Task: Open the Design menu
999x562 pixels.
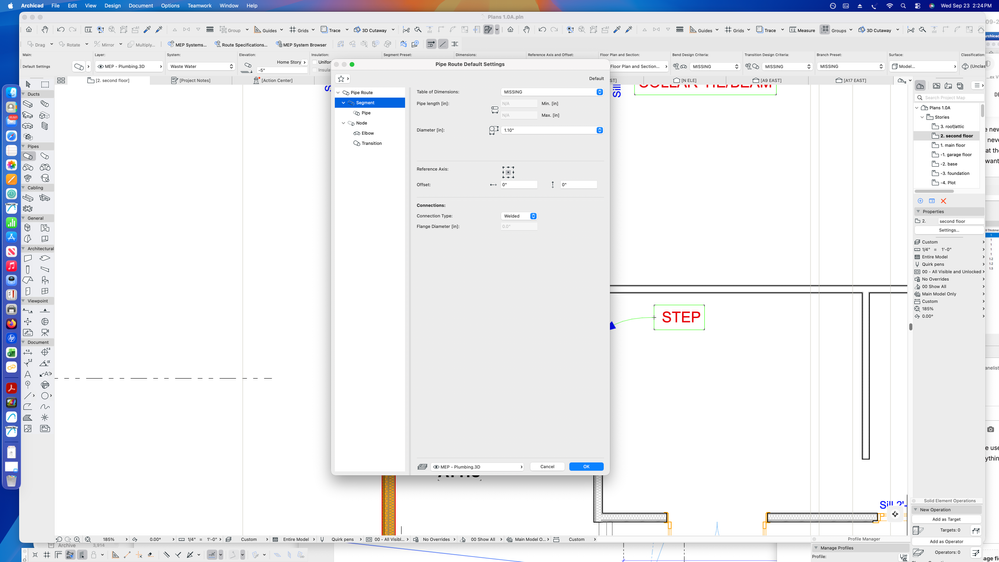Action: point(112,5)
